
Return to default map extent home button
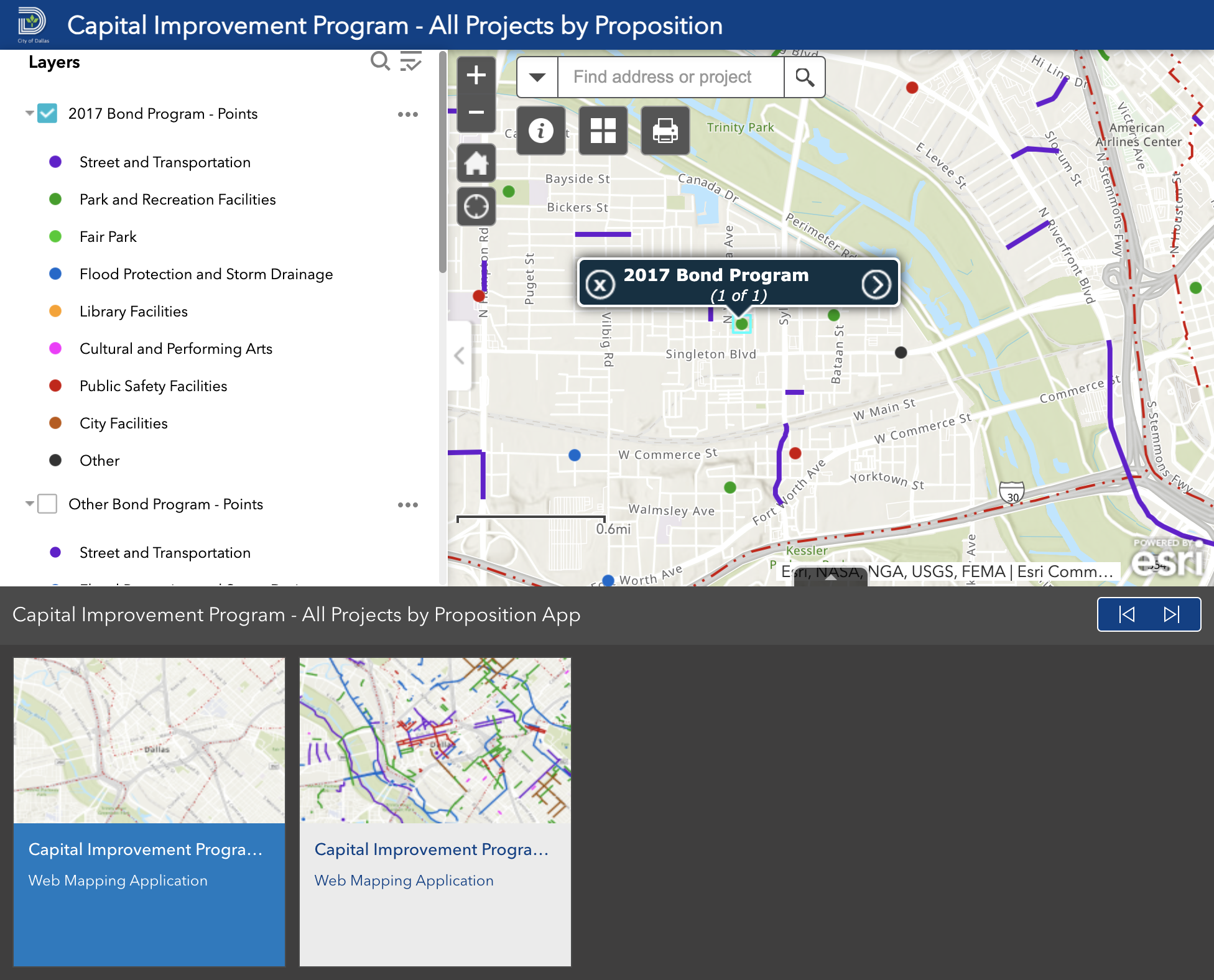[476, 164]
